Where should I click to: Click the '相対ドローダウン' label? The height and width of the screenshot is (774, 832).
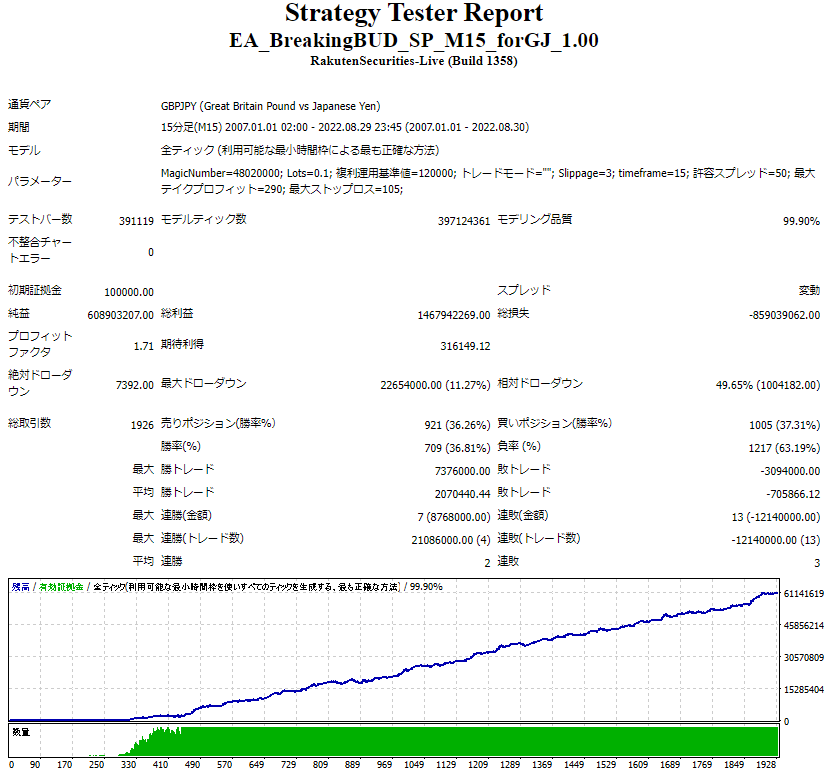pyautogui.click(x=540, y=383)
